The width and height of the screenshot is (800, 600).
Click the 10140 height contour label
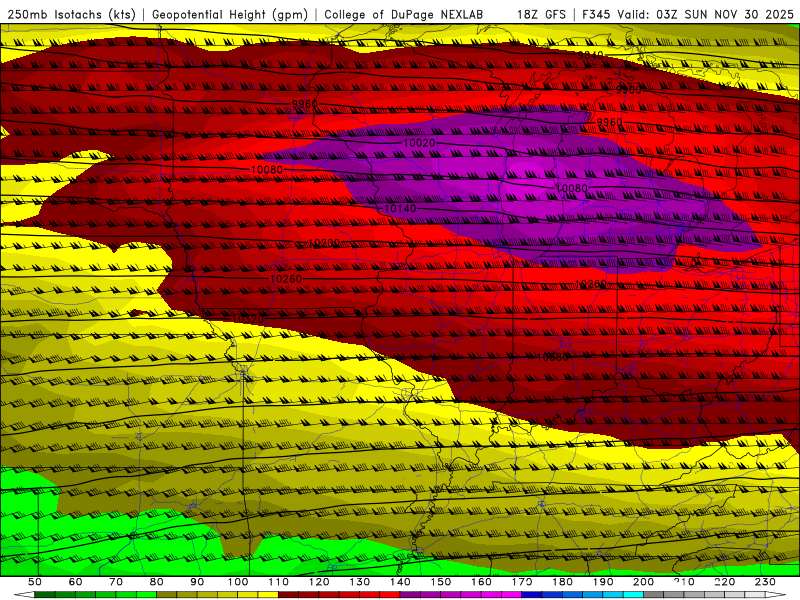click(400, 209)
